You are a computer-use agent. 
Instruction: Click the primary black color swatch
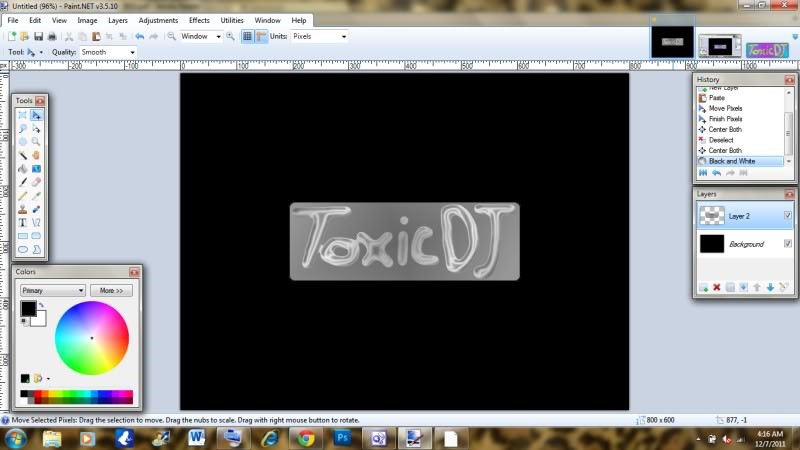(28, 308)
